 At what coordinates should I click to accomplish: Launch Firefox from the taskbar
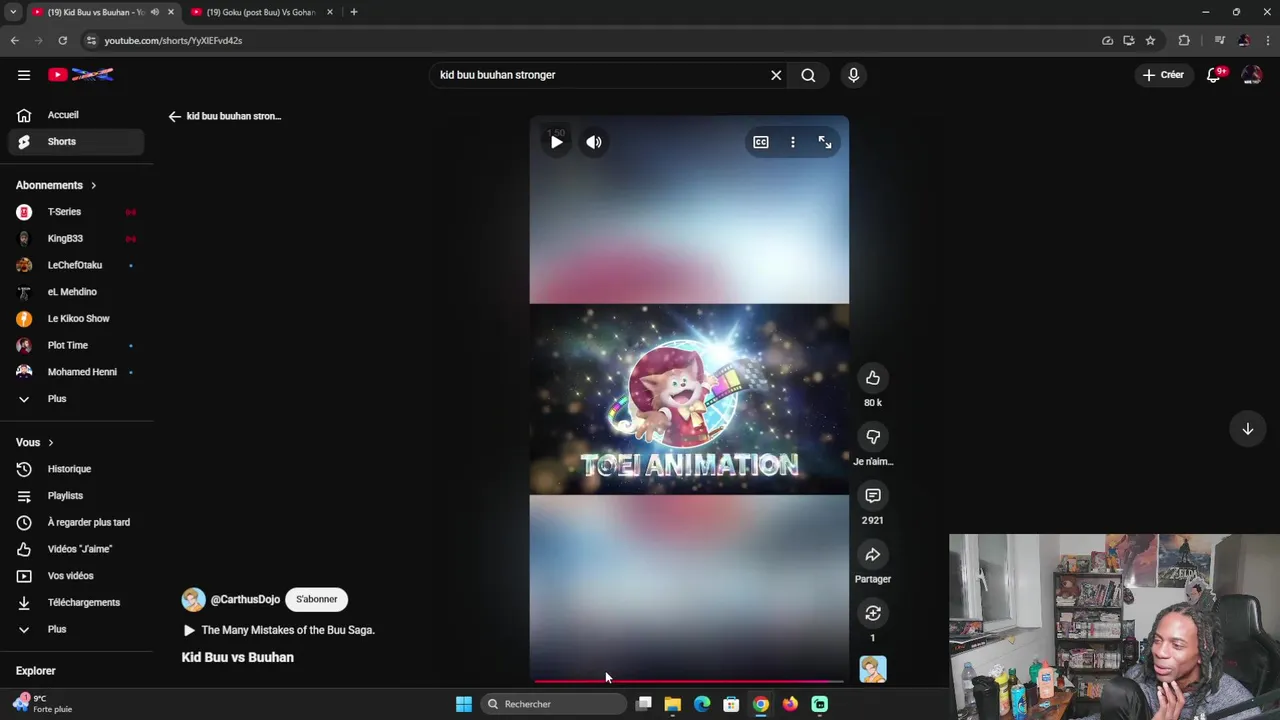click(x=790, y=704)
